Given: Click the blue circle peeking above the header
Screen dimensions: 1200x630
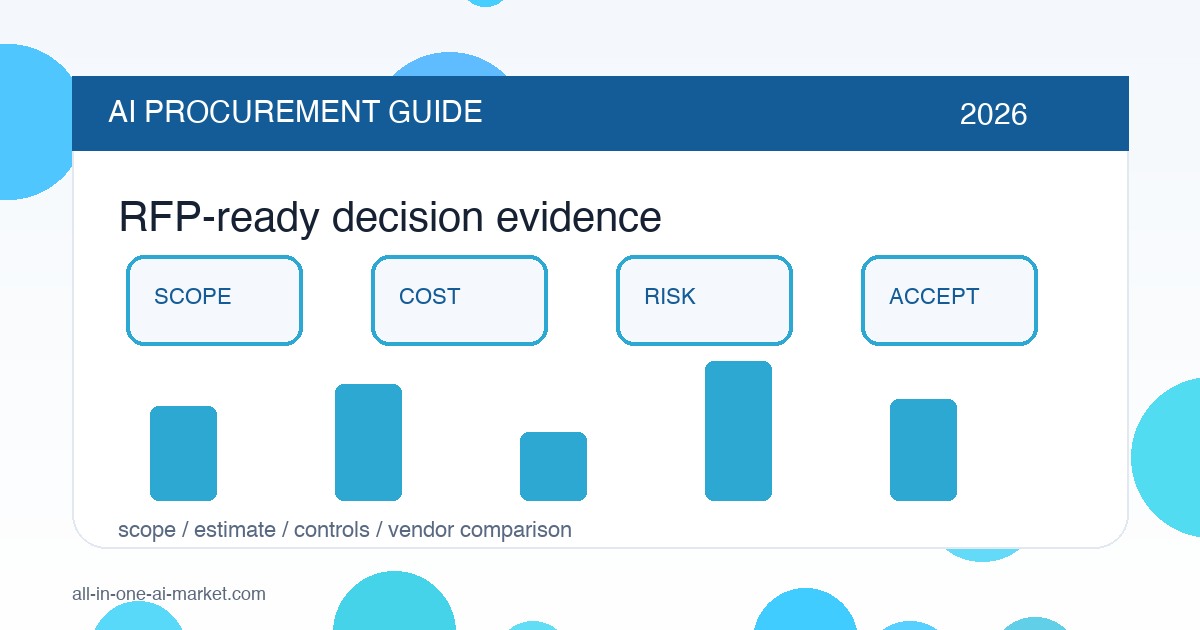Looking at the screenshot, I should tap(449, 65).
